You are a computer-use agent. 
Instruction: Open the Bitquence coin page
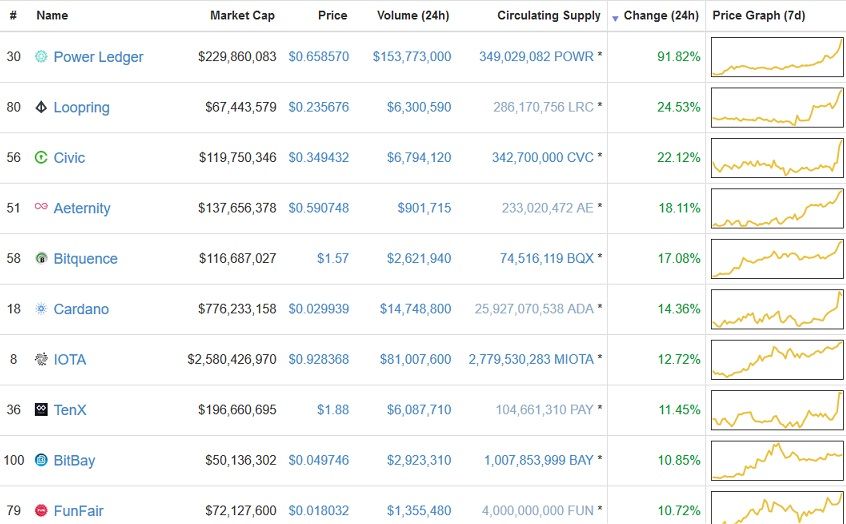85,258
